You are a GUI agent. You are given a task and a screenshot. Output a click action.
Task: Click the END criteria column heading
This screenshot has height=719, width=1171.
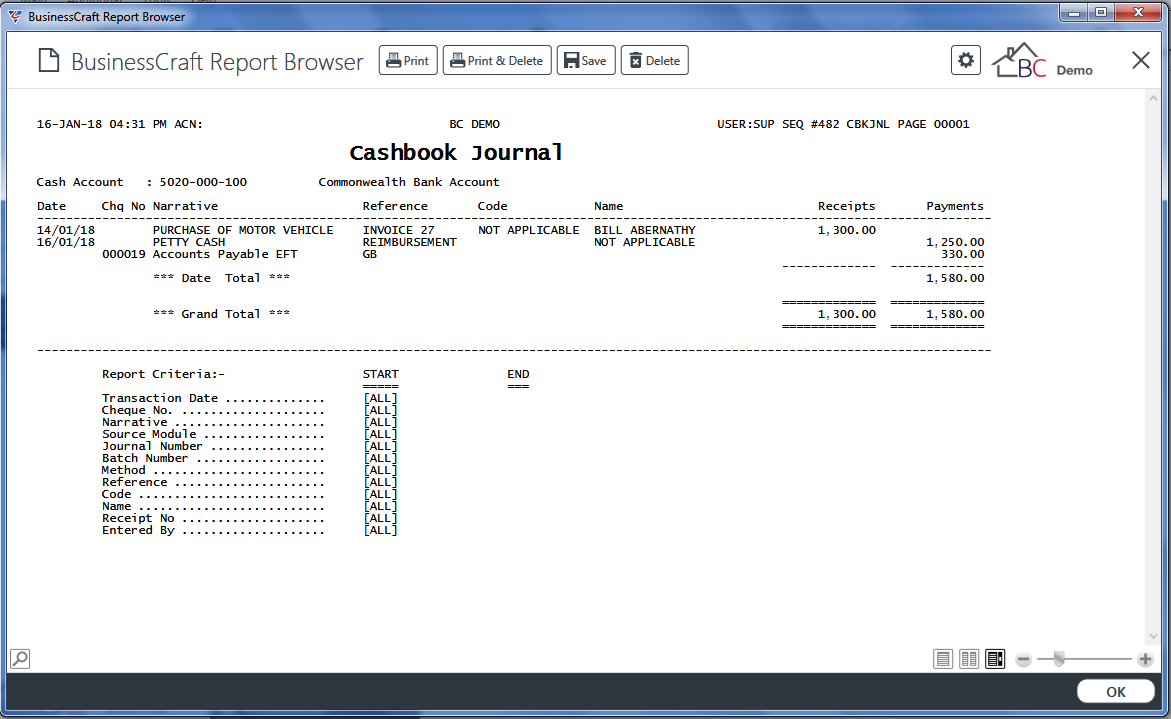tap(518, 374)
